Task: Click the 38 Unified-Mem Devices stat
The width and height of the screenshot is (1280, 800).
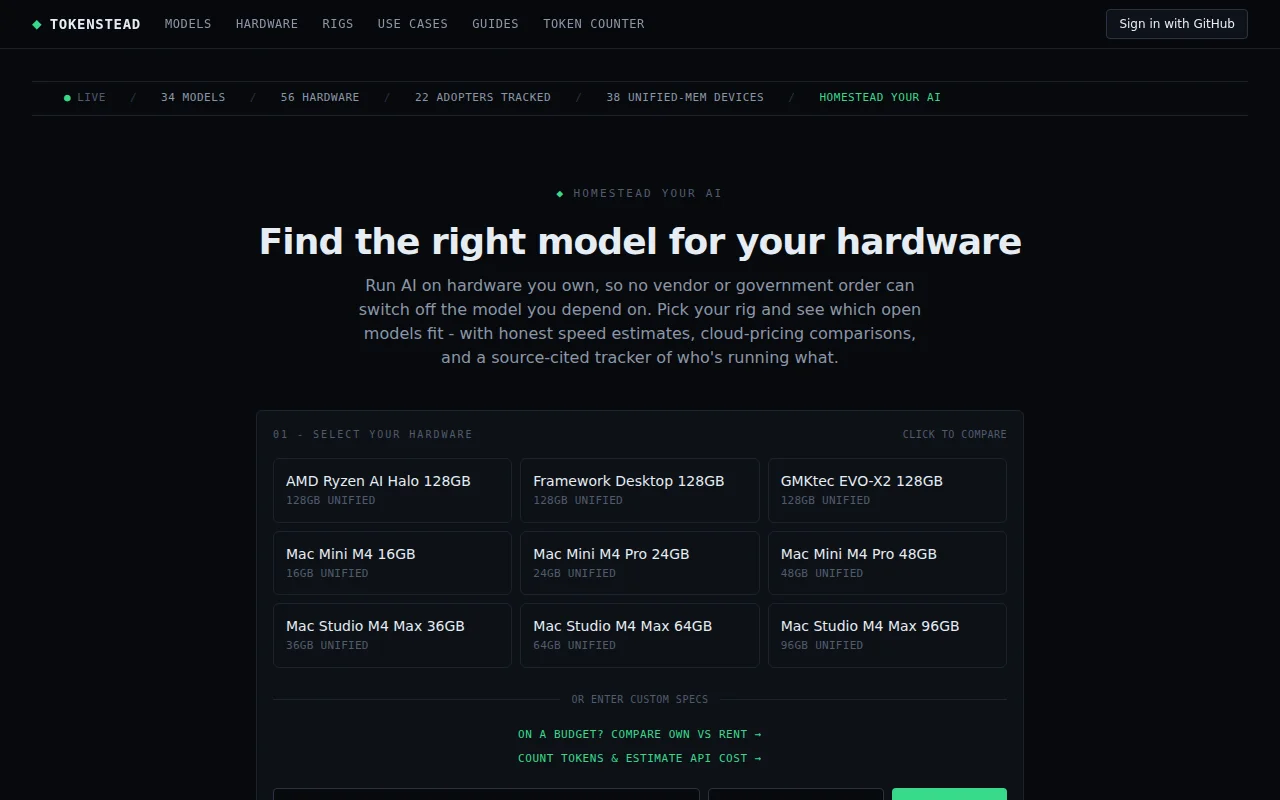Action: click(x=685, y=98)
